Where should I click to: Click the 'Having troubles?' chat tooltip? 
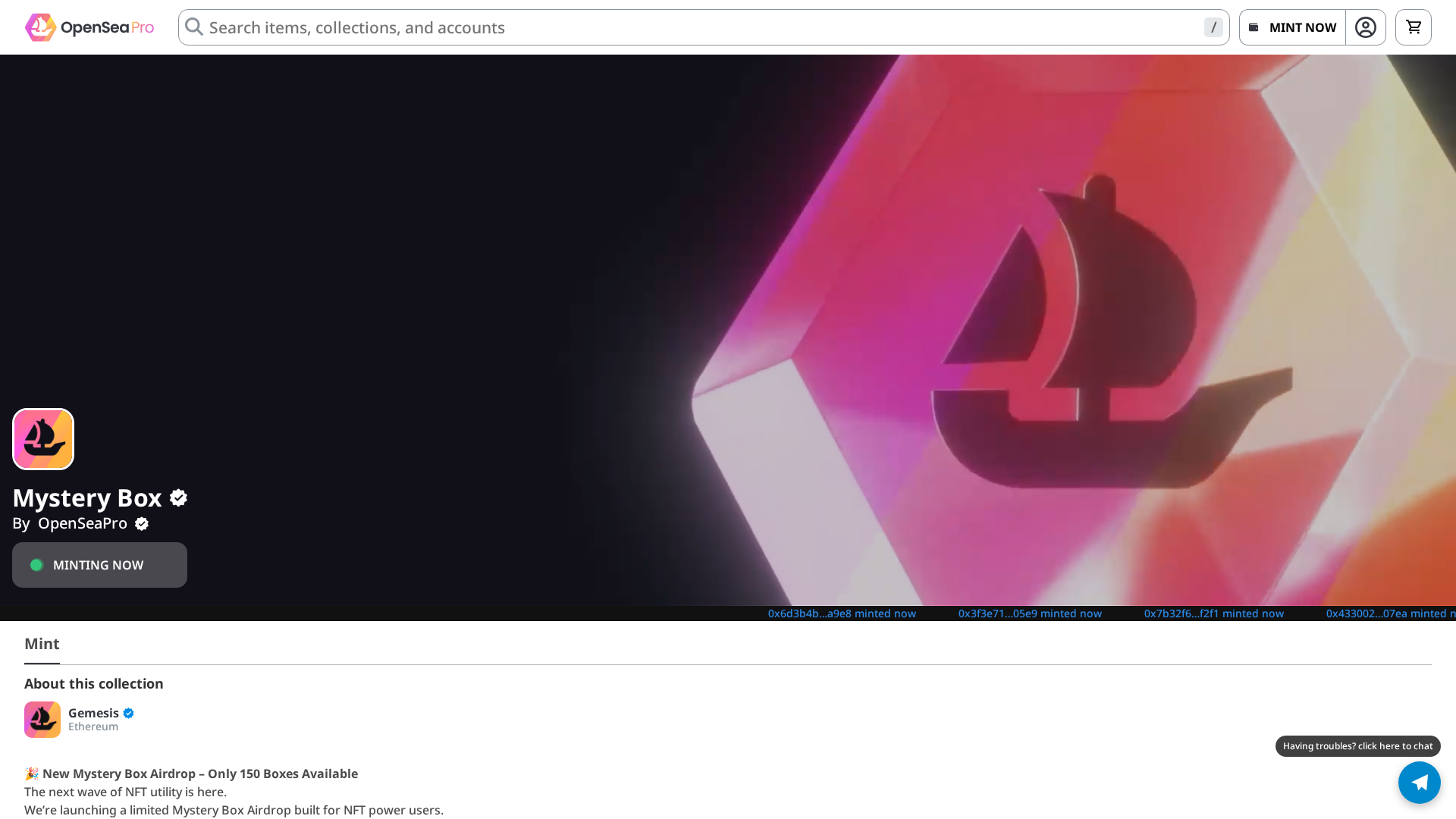tap(1358, 746)
